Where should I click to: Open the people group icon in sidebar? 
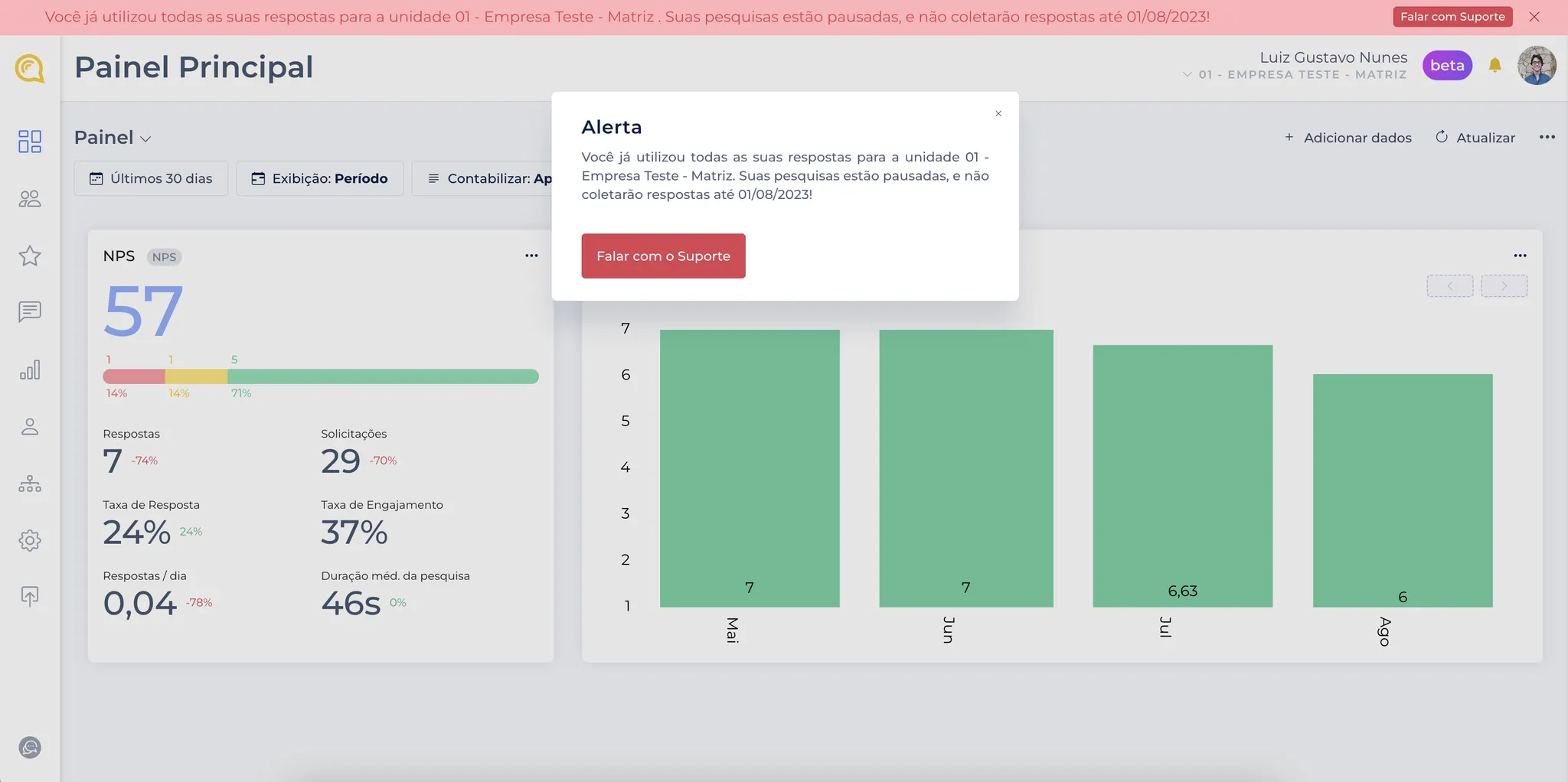click(30, 199)
